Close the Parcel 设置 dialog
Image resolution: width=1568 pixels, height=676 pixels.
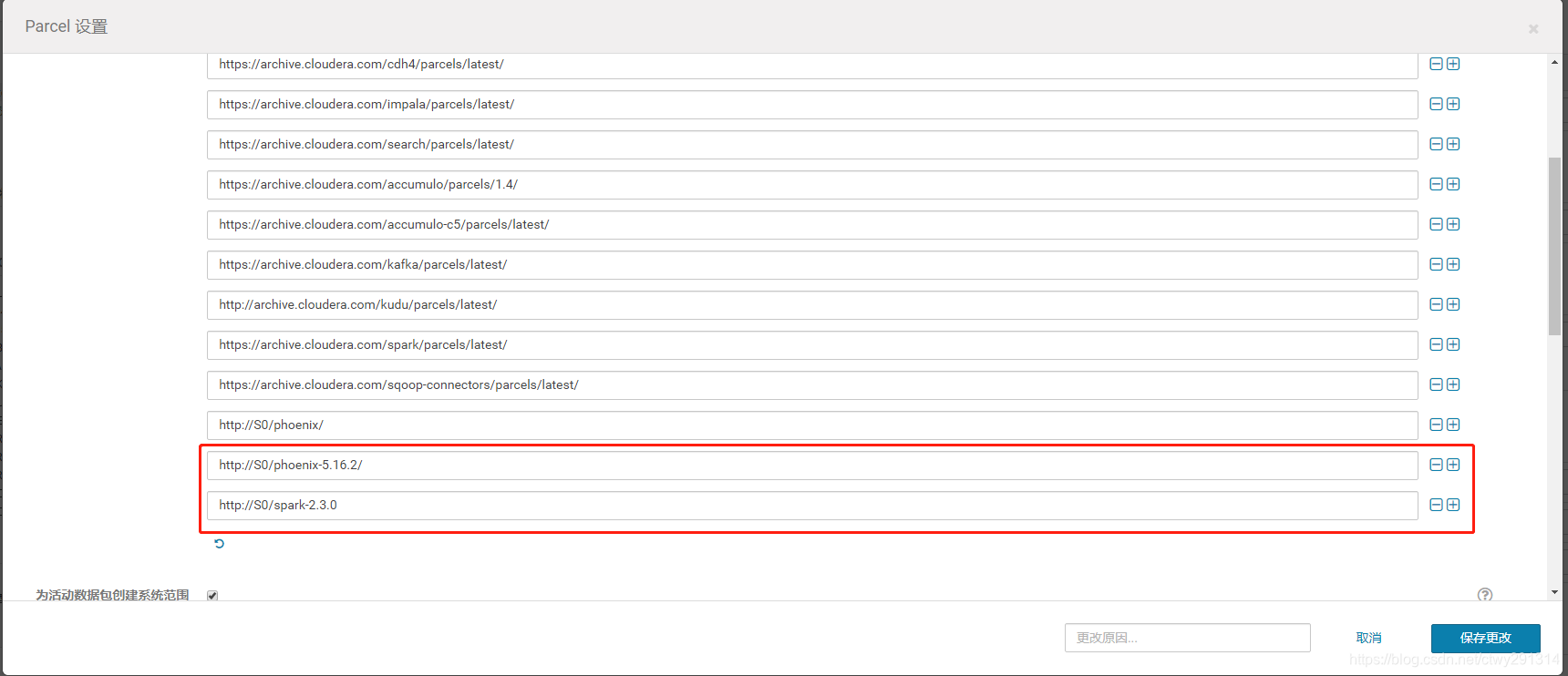(1533, 29)
